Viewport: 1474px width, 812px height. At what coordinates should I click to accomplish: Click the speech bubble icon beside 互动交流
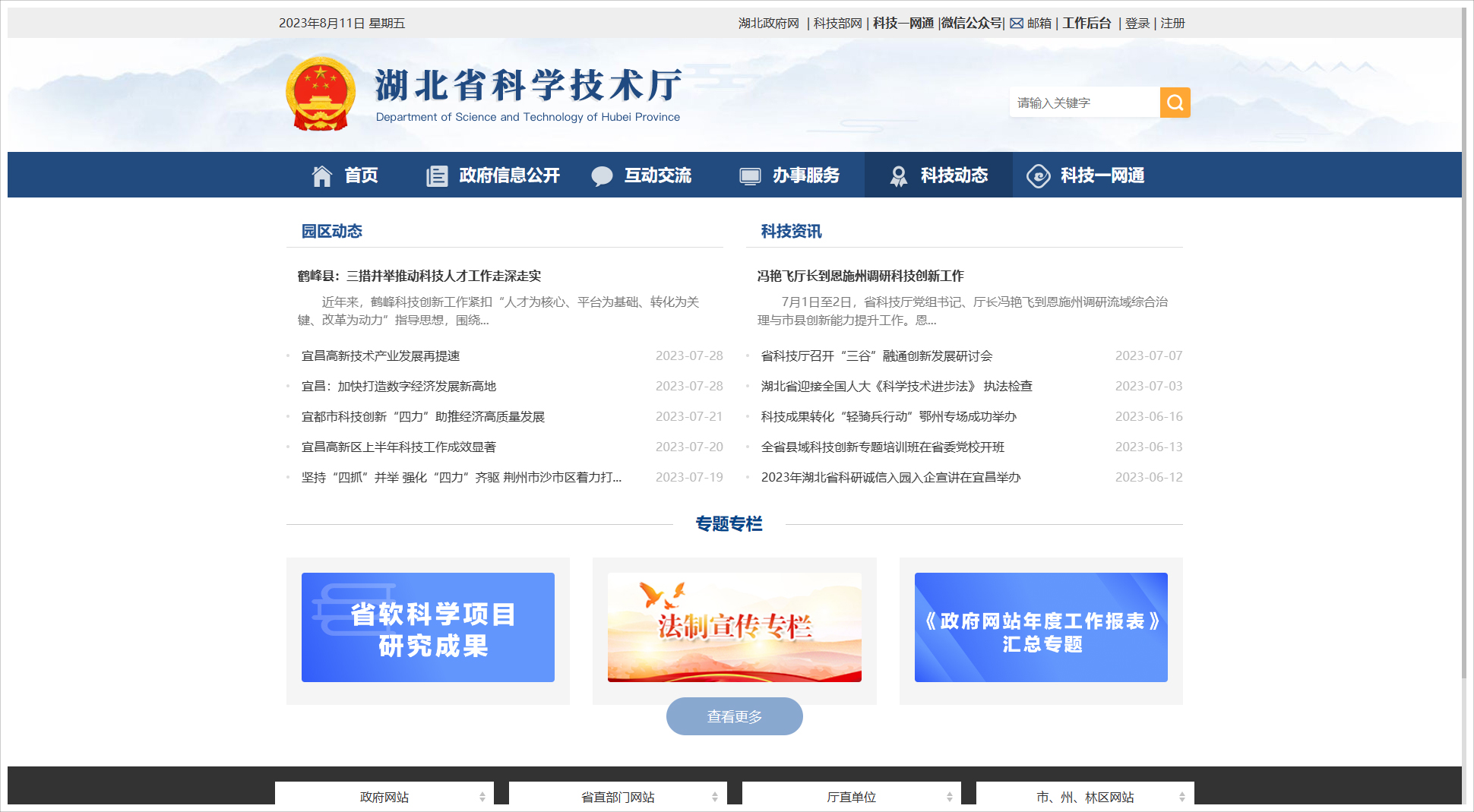[602, 175]
